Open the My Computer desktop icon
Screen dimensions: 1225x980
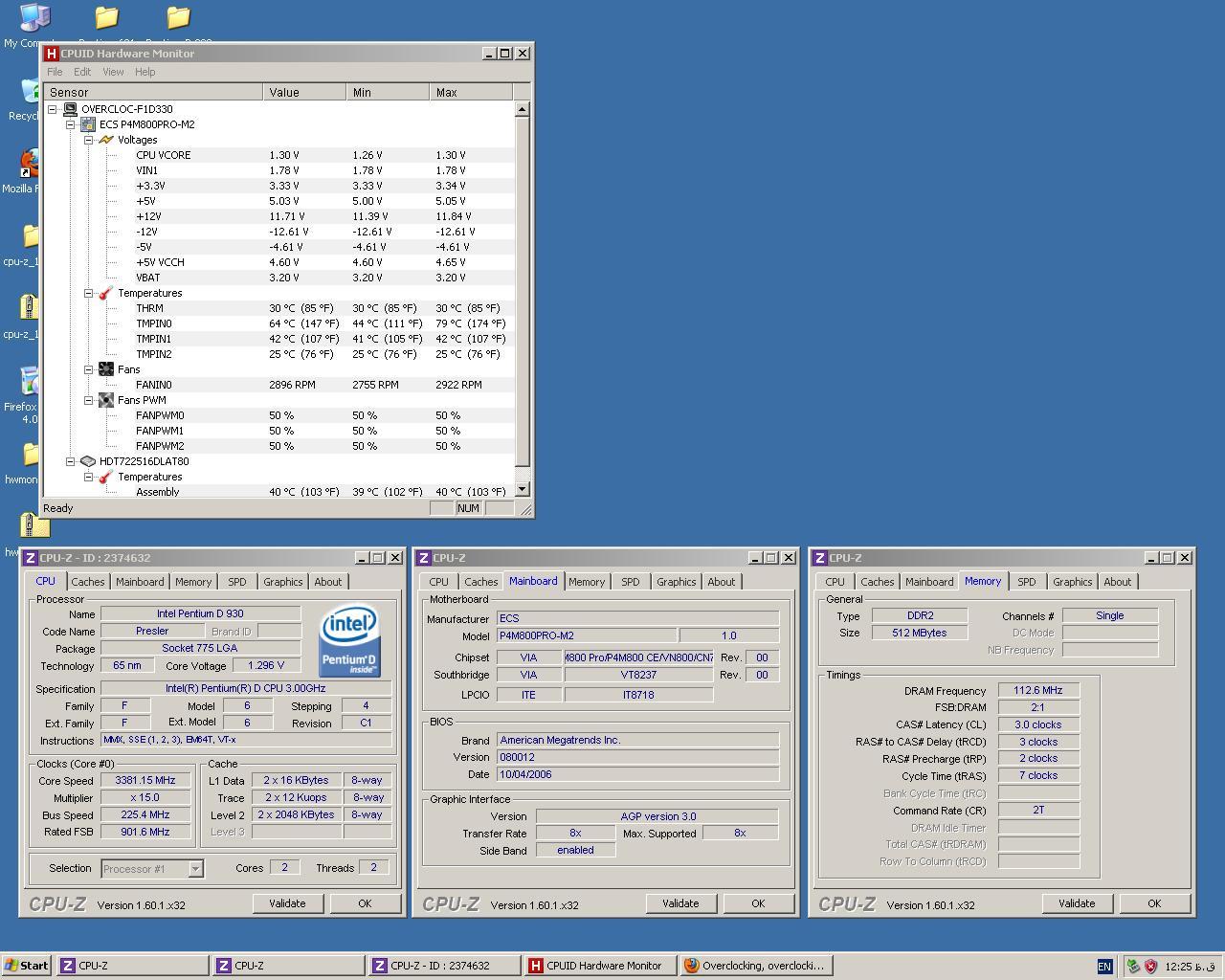(33, 17)
